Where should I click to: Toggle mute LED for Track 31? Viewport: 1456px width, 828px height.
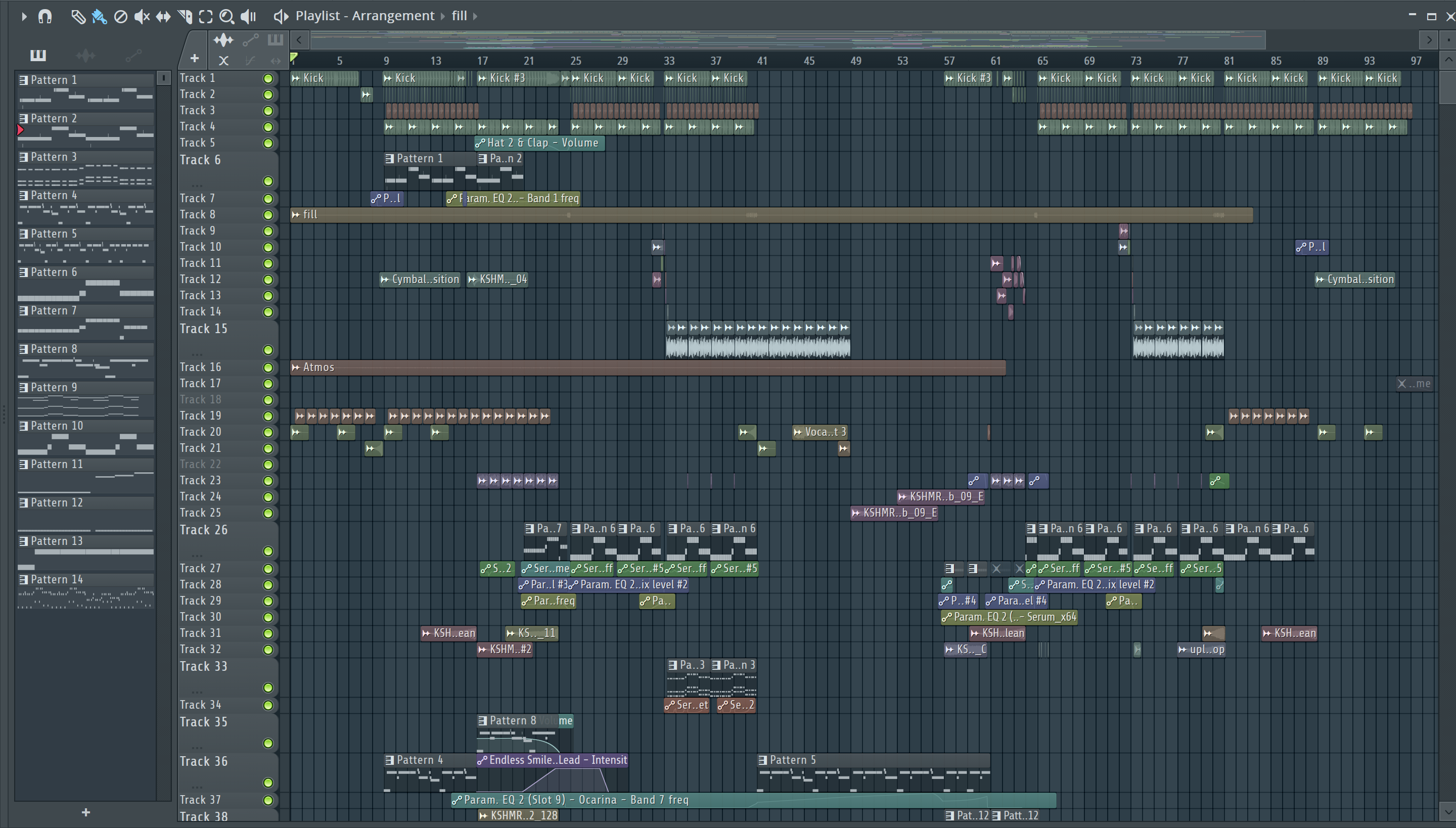click(268, 633)
